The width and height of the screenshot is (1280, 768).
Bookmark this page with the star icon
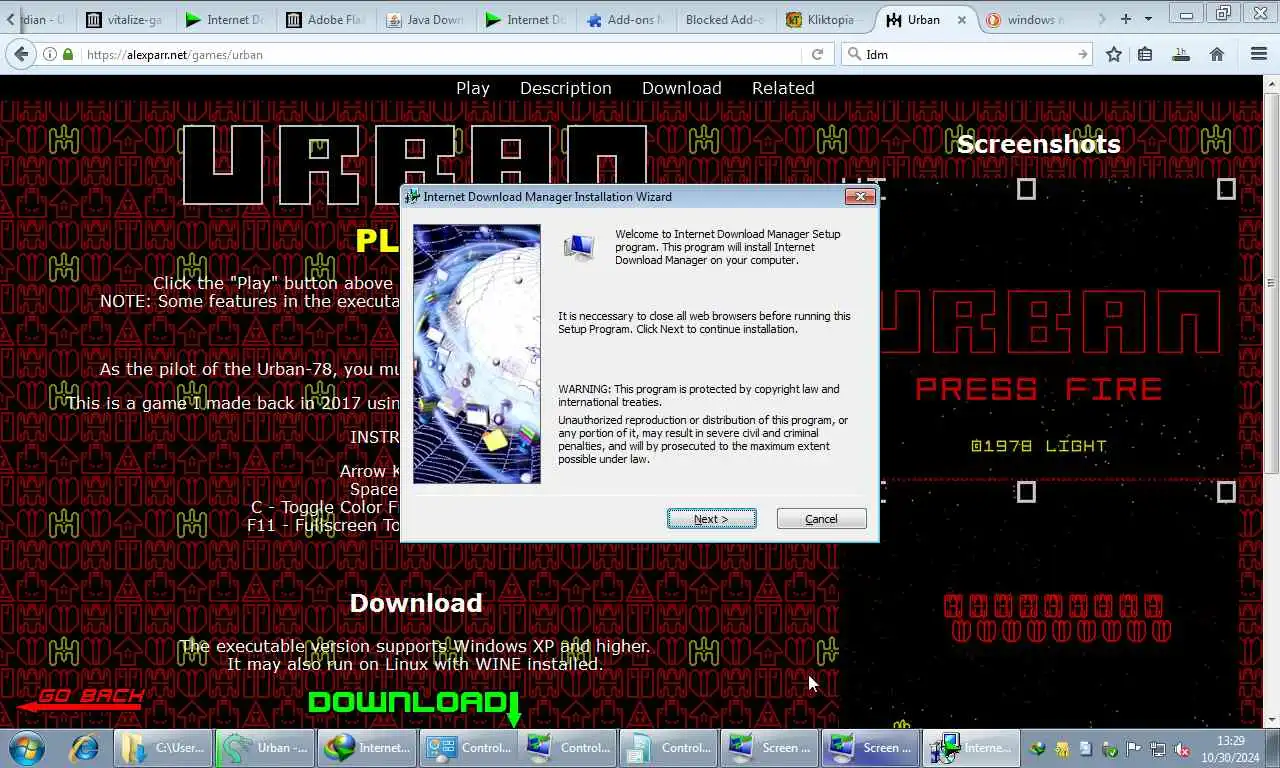[1114, 54]
